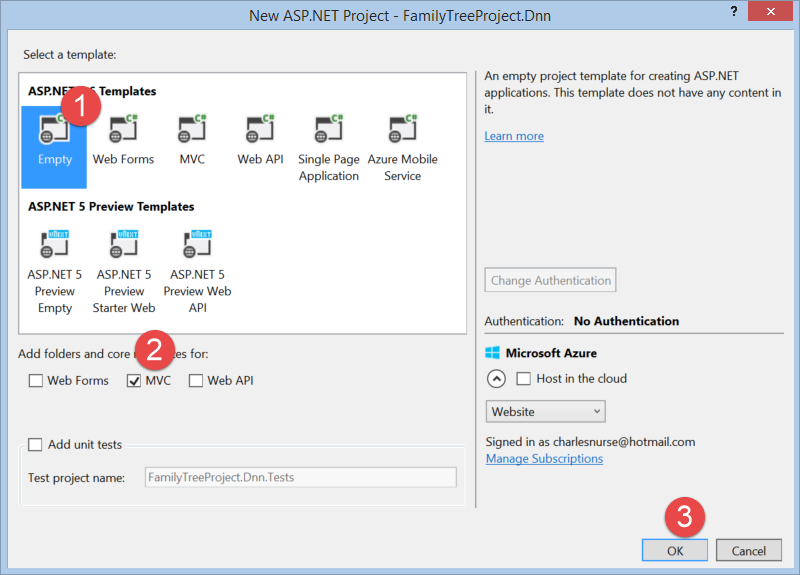This screenshot has width=800, height=575.
Task: Click ASP.NET 5 Preview Templates heading
Action: pyautogui.click(x=111, y=207)
